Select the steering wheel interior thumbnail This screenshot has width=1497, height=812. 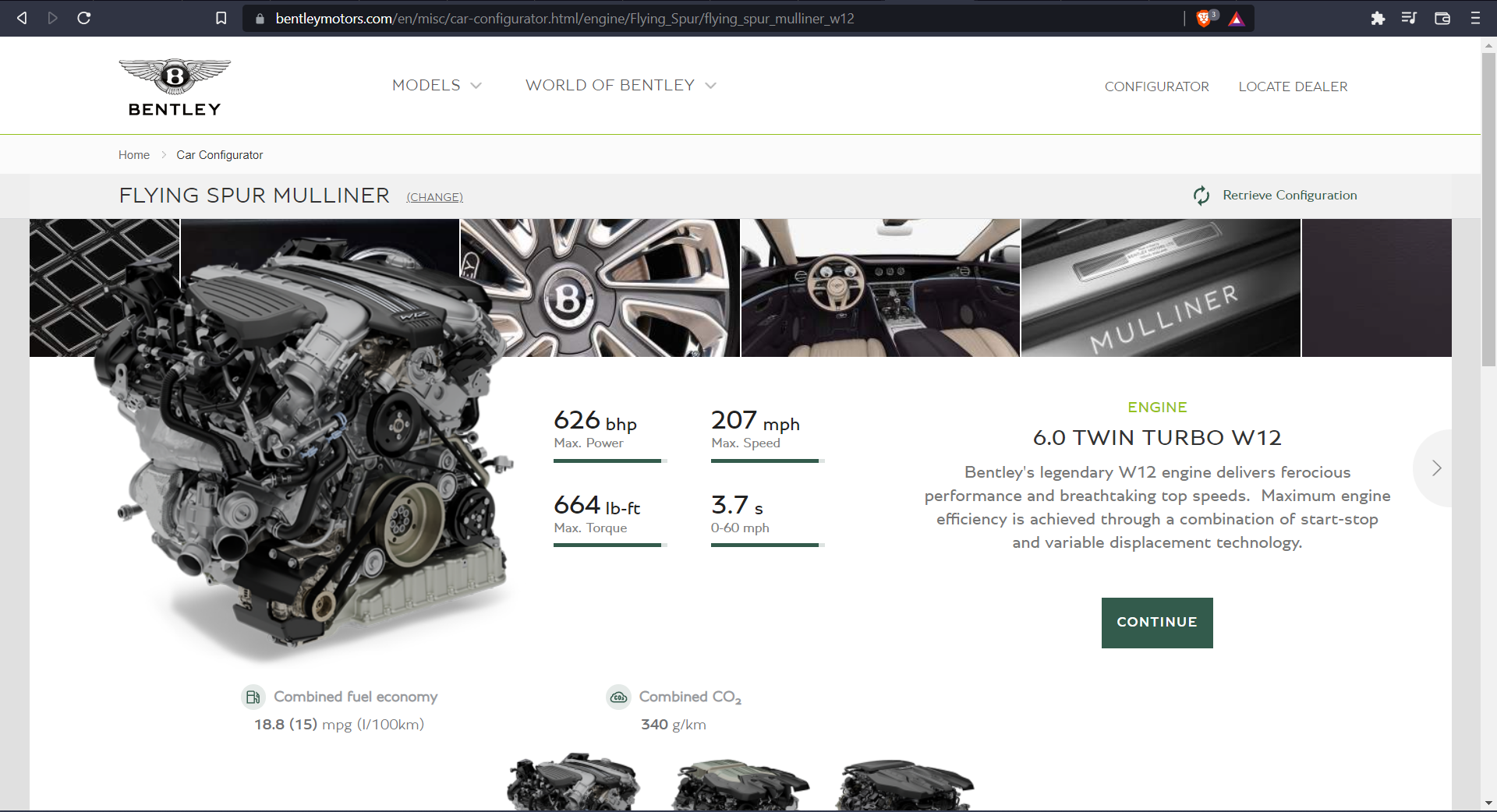point(879,288)
